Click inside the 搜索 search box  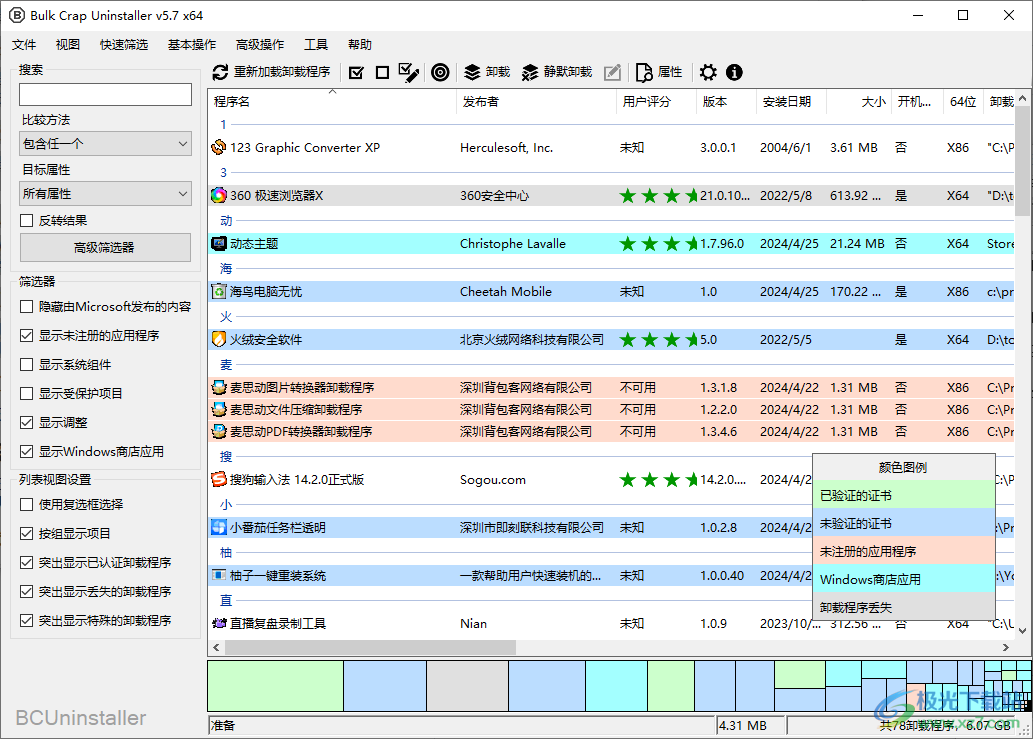[105, 94]
